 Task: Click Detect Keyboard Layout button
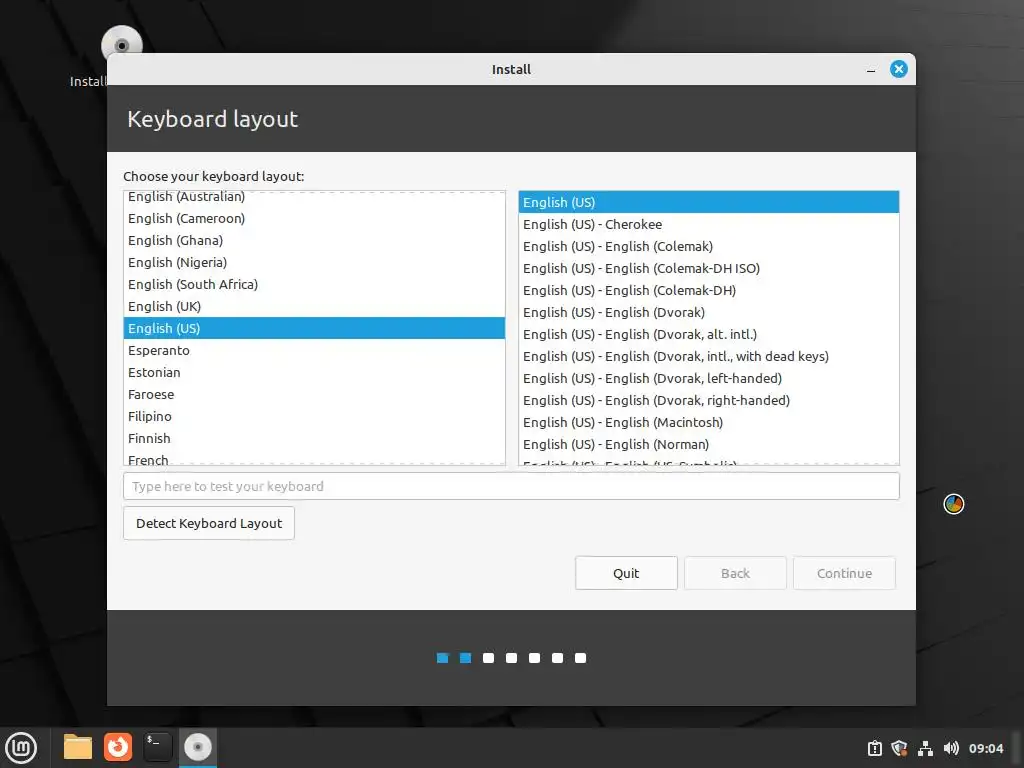pos(209,523)
